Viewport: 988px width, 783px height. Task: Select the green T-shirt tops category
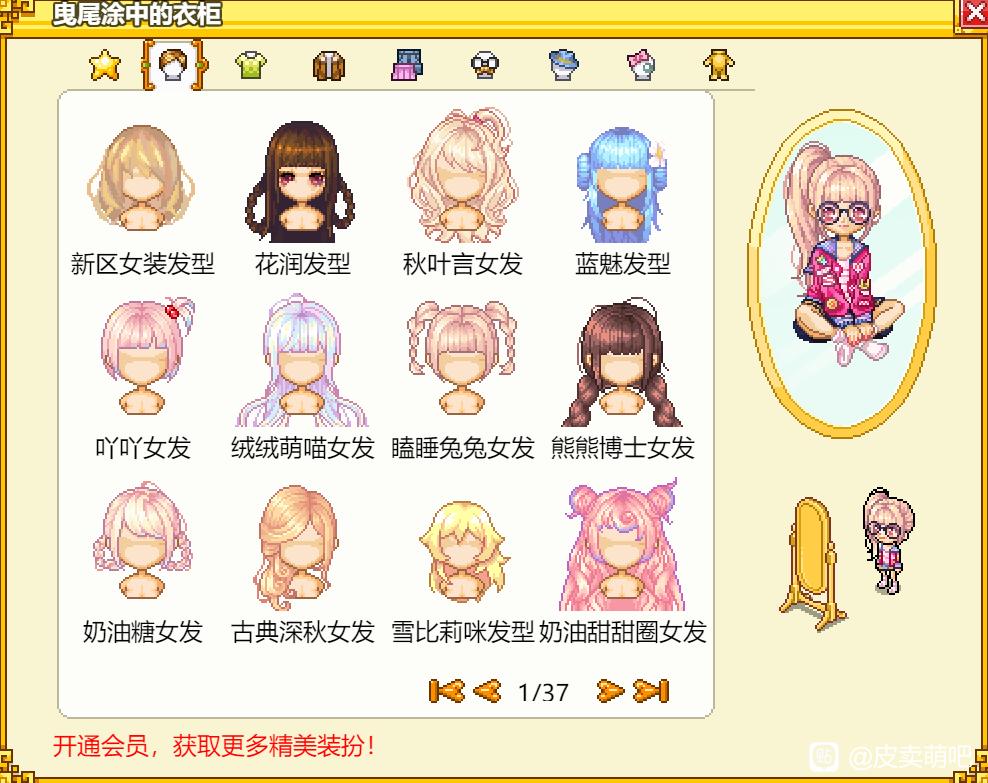[251, 65]
